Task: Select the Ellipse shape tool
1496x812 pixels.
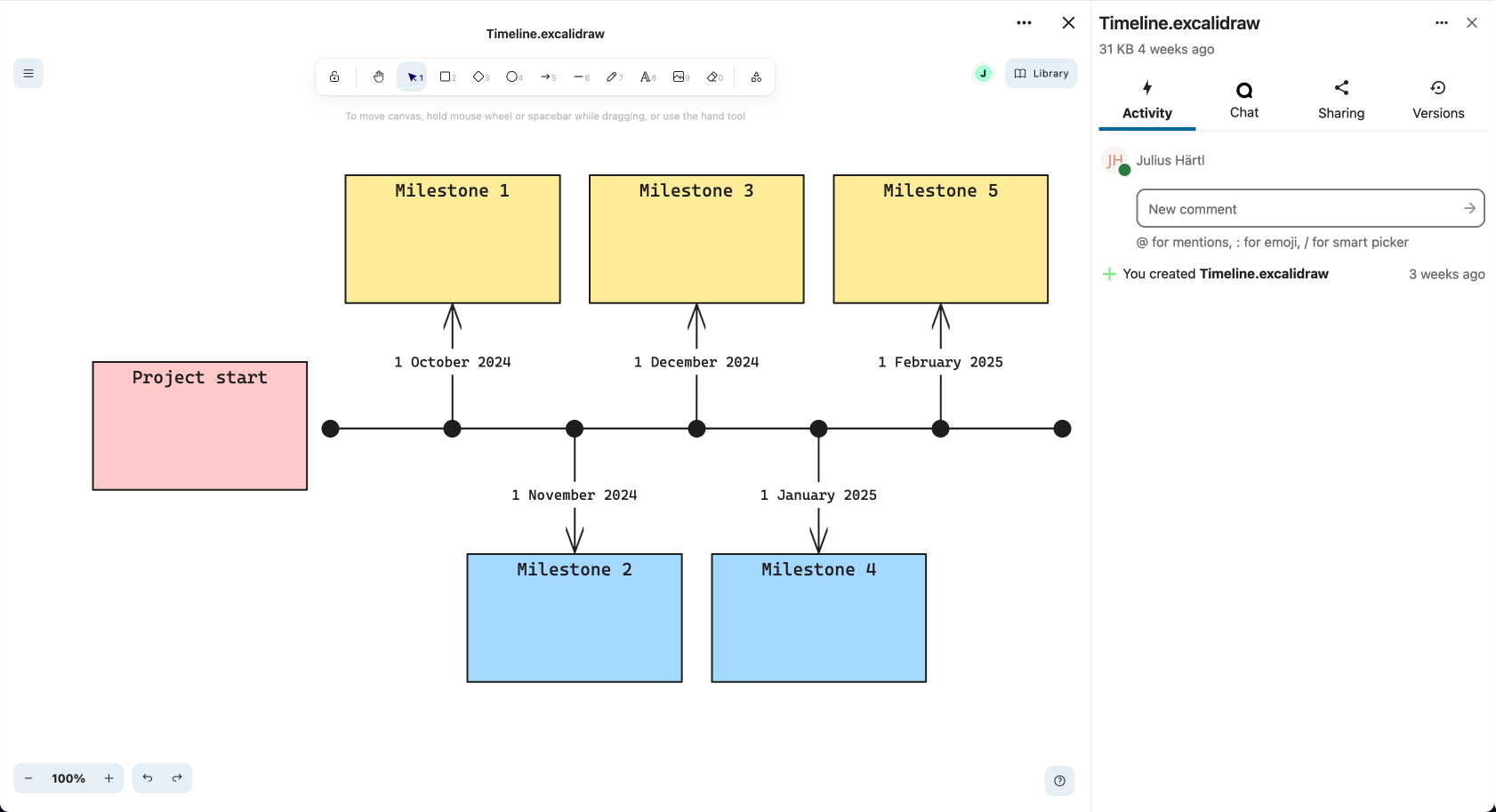Action: click(x=513, y=76)
